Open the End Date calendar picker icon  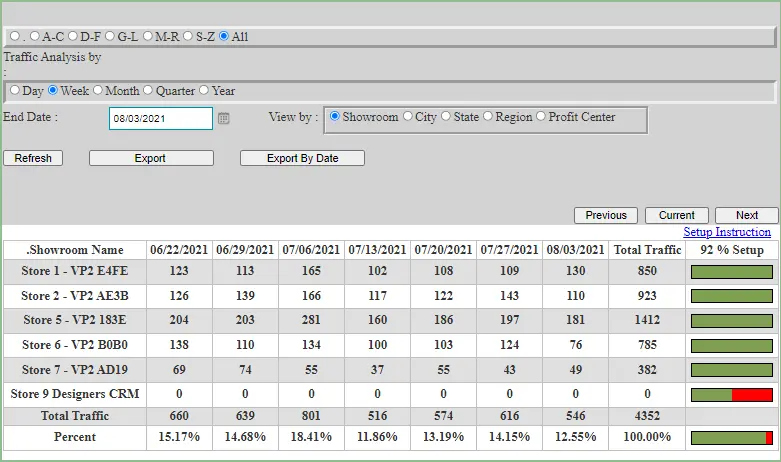pyautogui.click(x=224, y=118)
